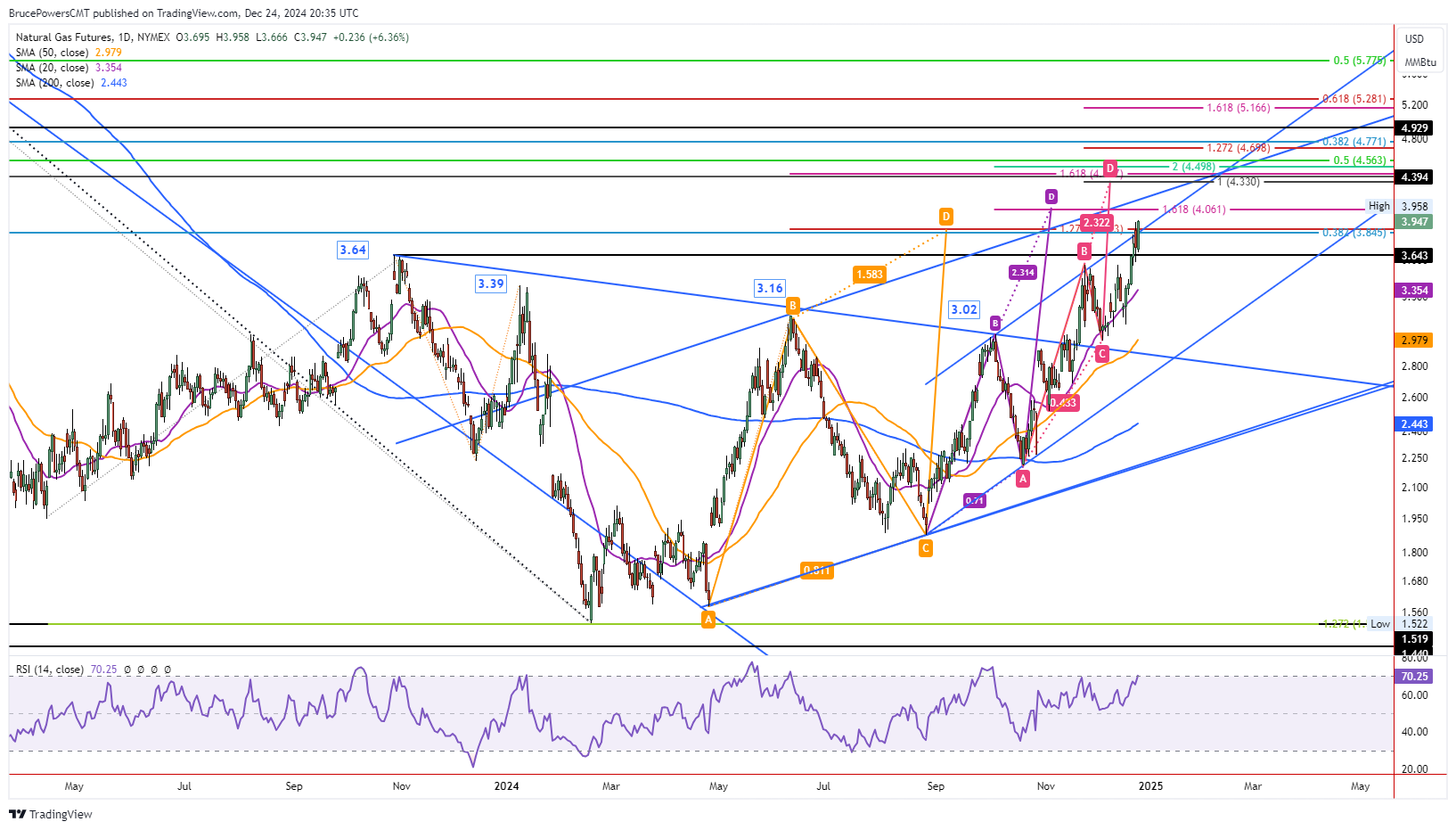Click the 40.00 RSI axis label

[x=1415, y=732]
